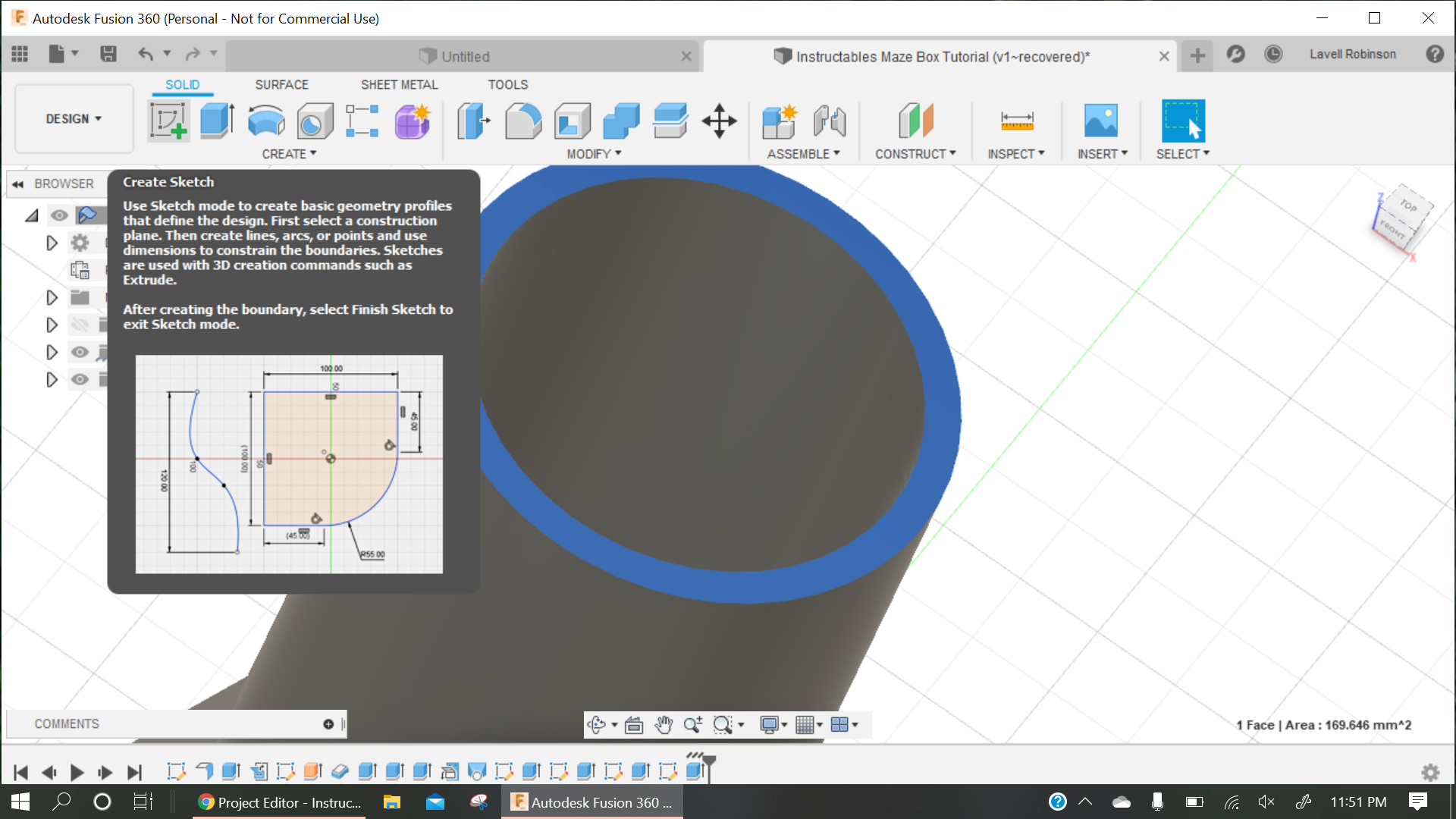Image resolution: width=1456 pixels, height=819 pixels.
Task: Select the Hole tool
Action: pos(315,121)
